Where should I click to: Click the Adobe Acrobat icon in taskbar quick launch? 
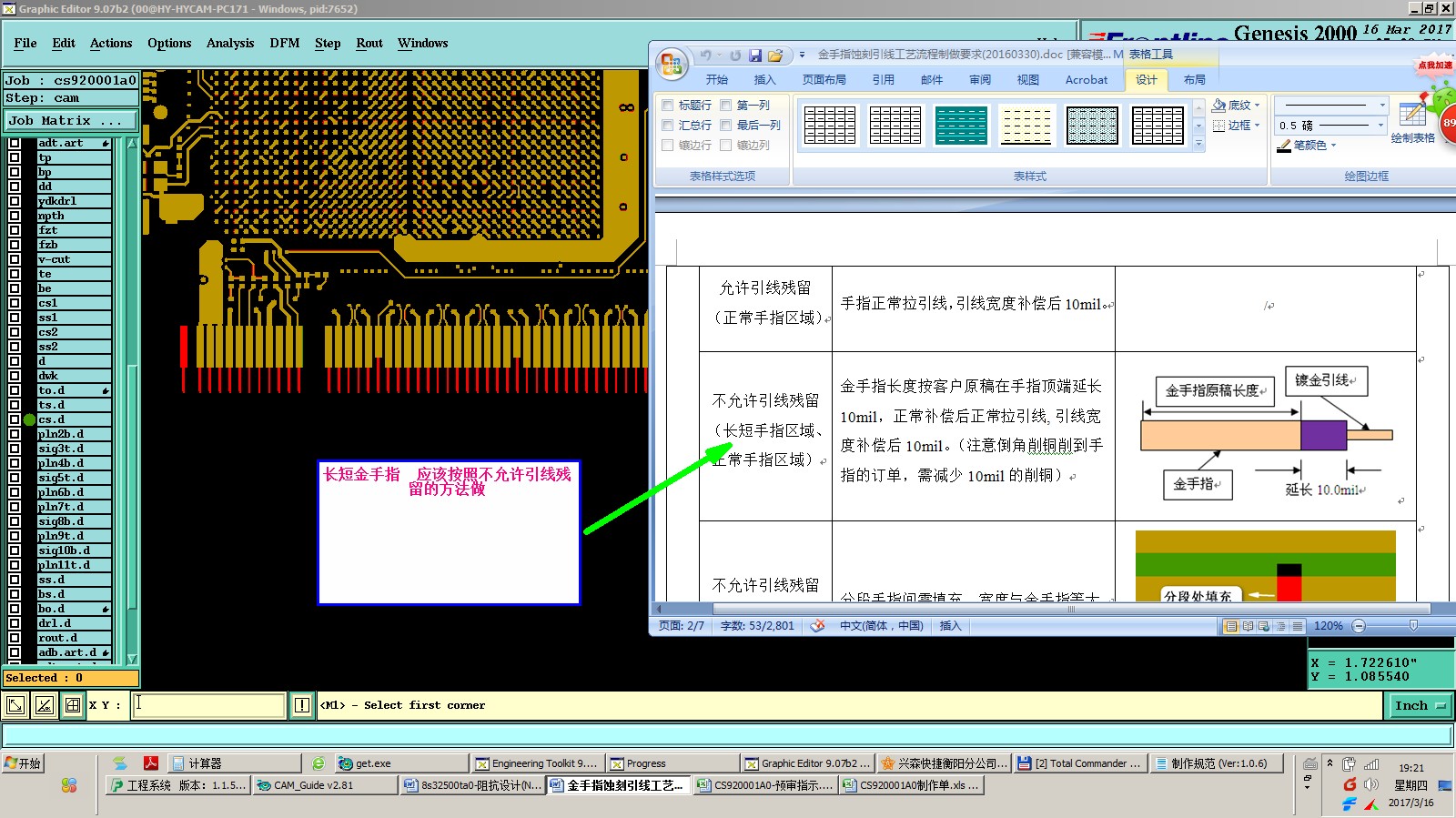pyautogui.click(x=151, y=763)
